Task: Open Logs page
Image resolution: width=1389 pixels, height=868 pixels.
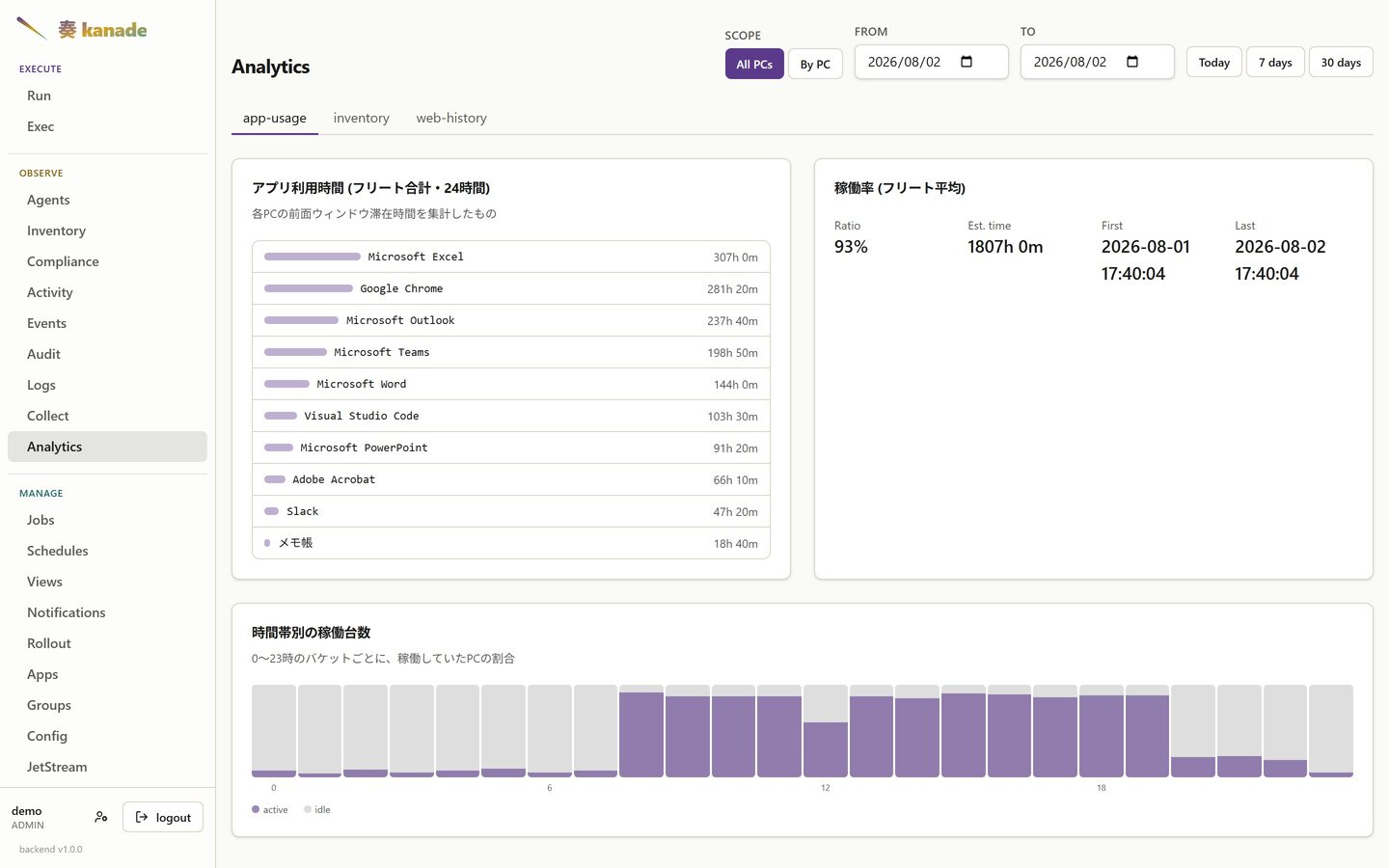Action: click(x=107, y=385)
